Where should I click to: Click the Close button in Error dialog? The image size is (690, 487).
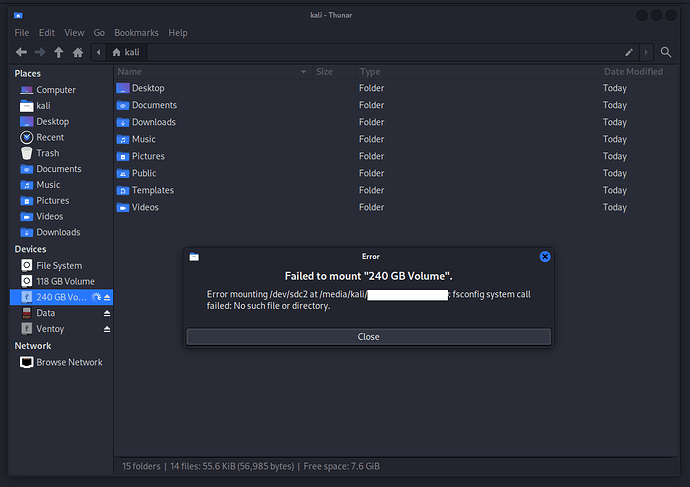pos(368,337)
